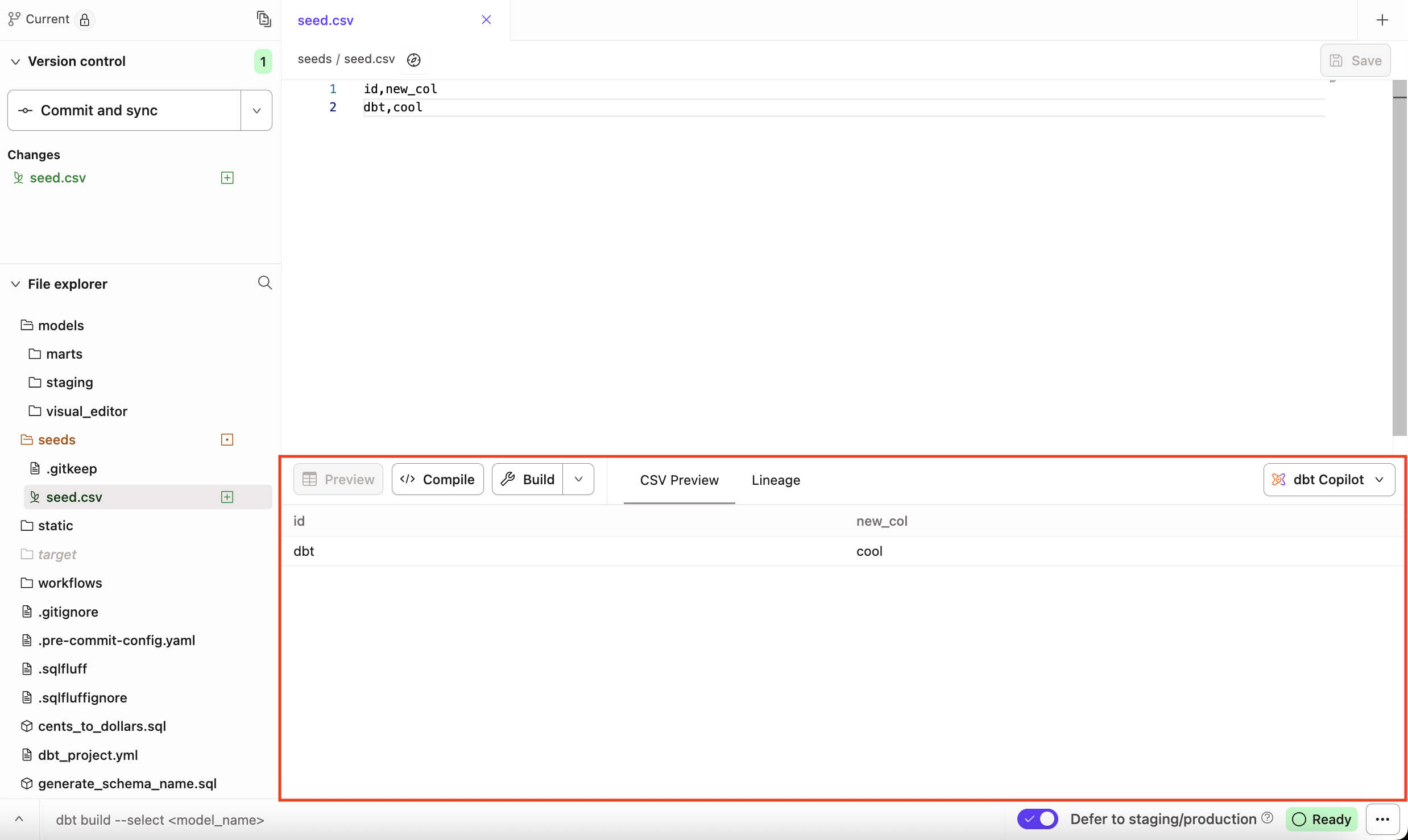Open the more options ellipsis at bottom right

point(1383,819)
